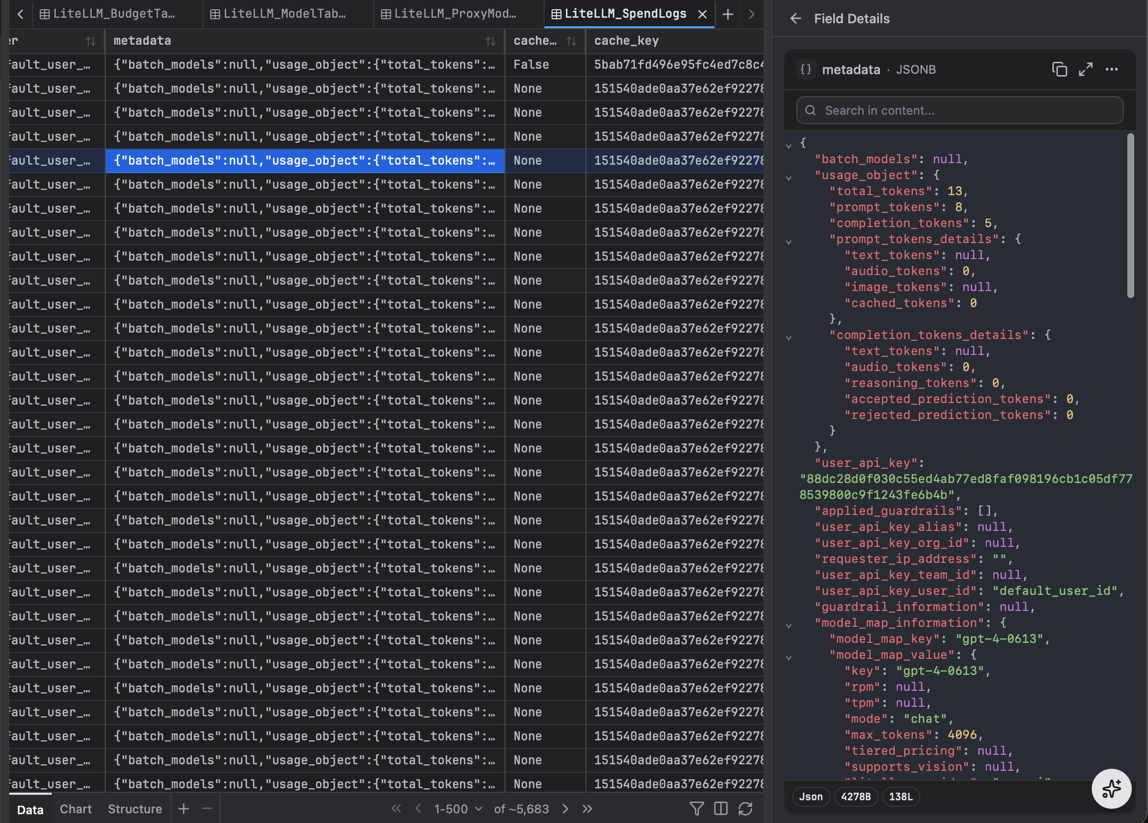The width and height of the screenshot is (1148, 823).
Task: Select the Data view tab
Action: (x=30, y=809)
